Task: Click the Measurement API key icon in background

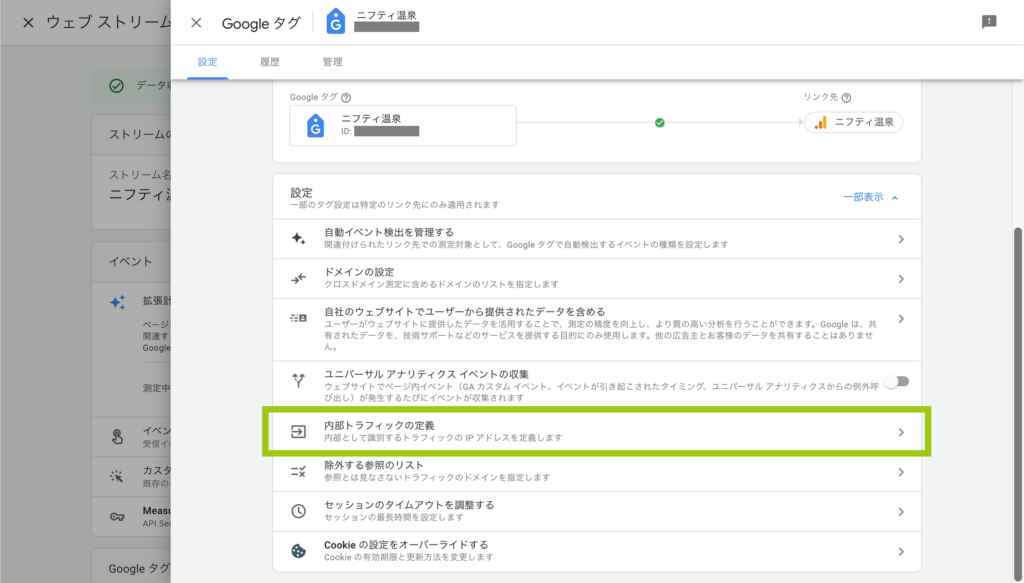Action: [x=117, y=517]
